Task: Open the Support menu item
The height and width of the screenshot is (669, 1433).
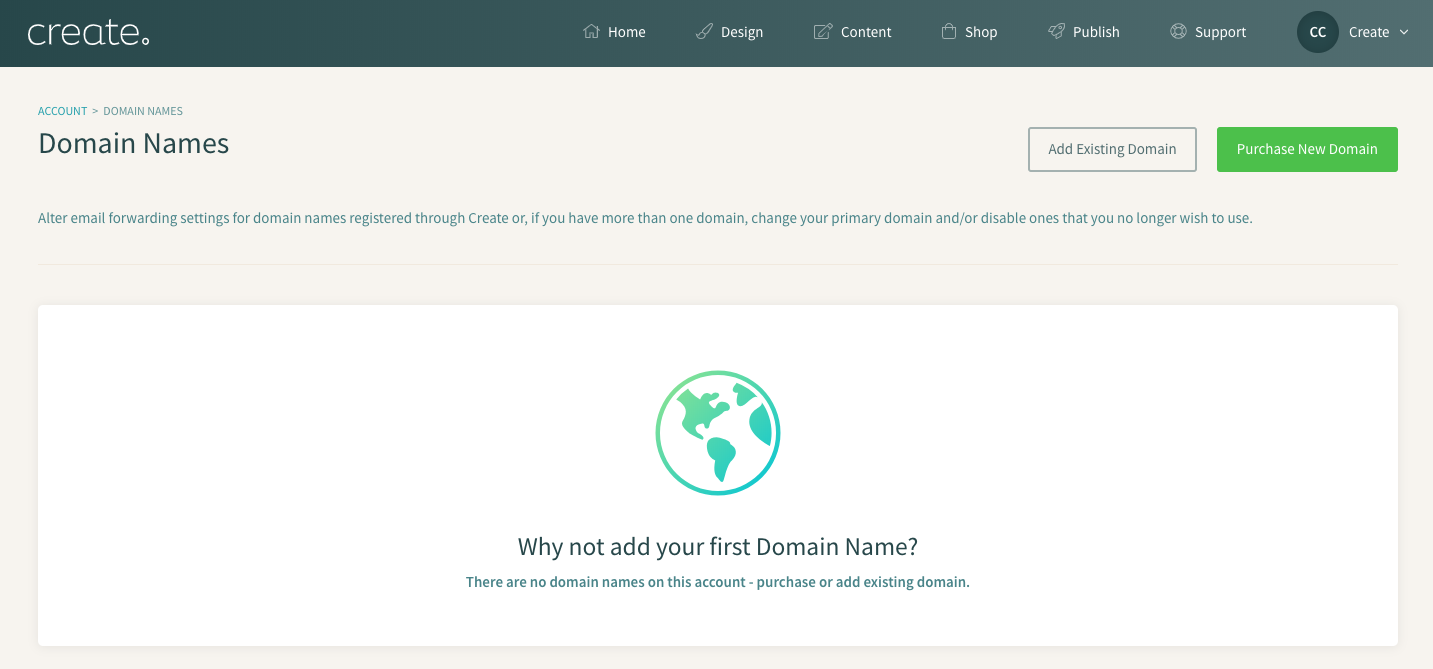Action: [x=1207, y=32]
